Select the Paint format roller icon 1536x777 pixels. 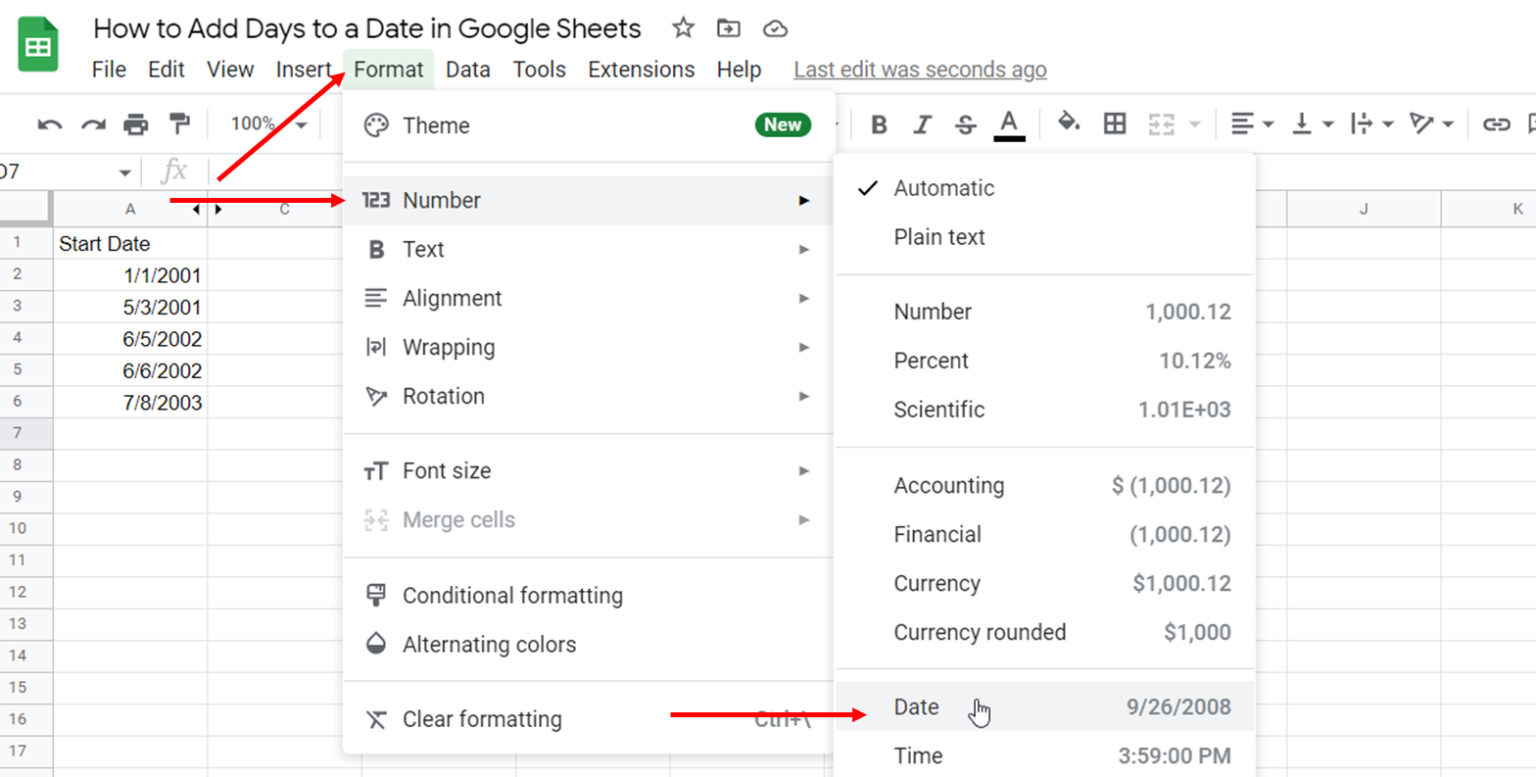[x=180, y=124]
